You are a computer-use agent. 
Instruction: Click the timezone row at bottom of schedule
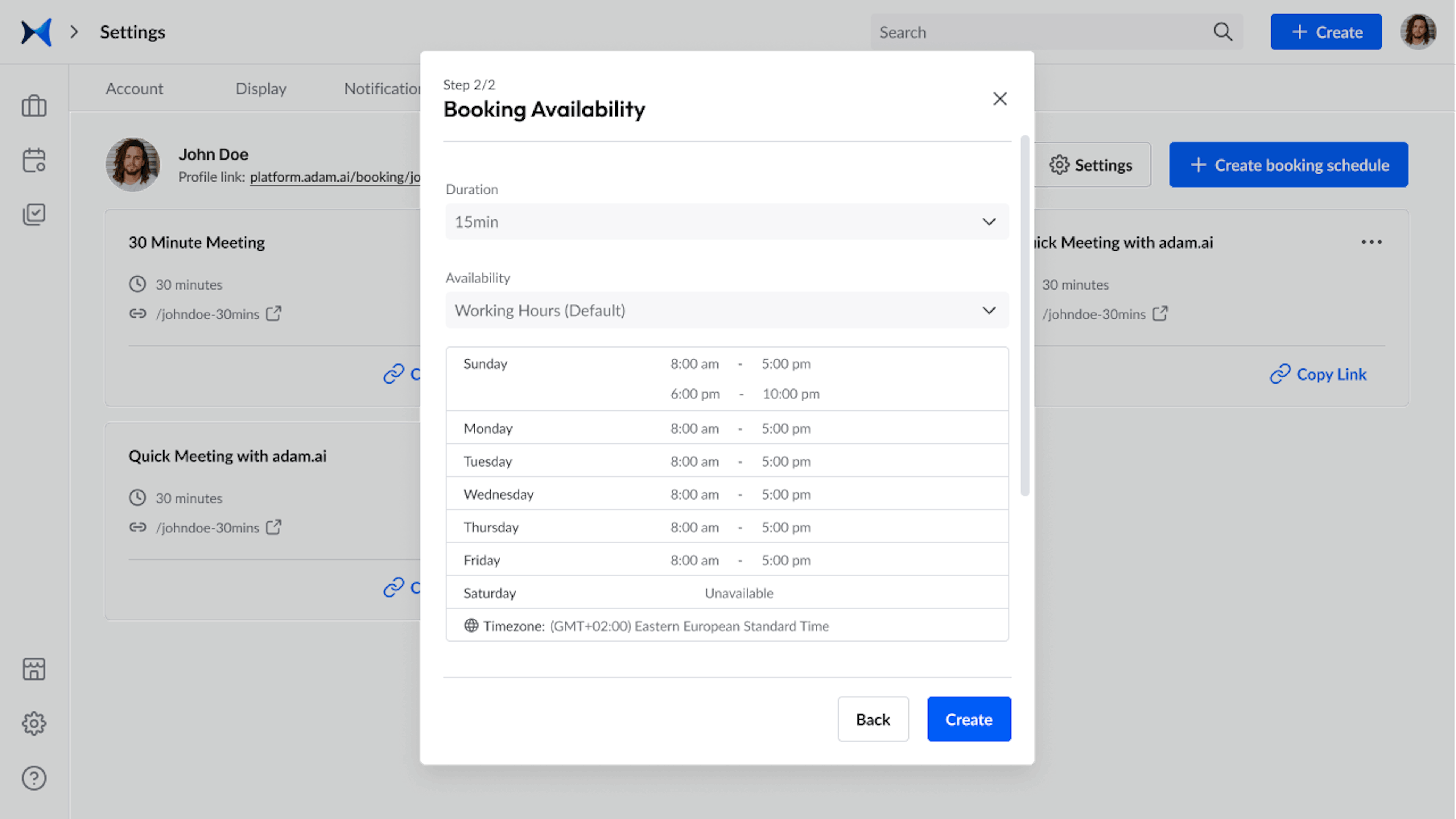(728, 625)
